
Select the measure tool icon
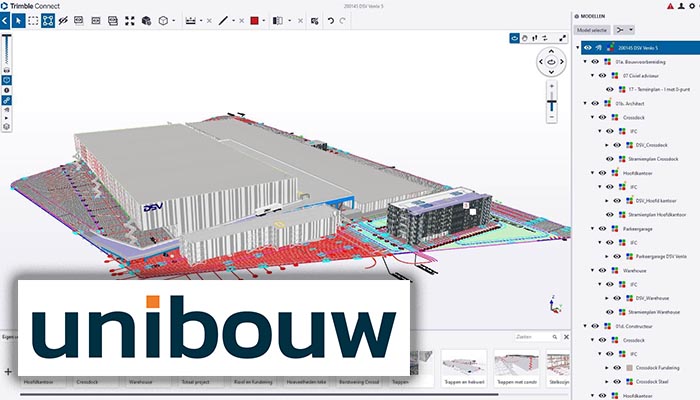191,21
